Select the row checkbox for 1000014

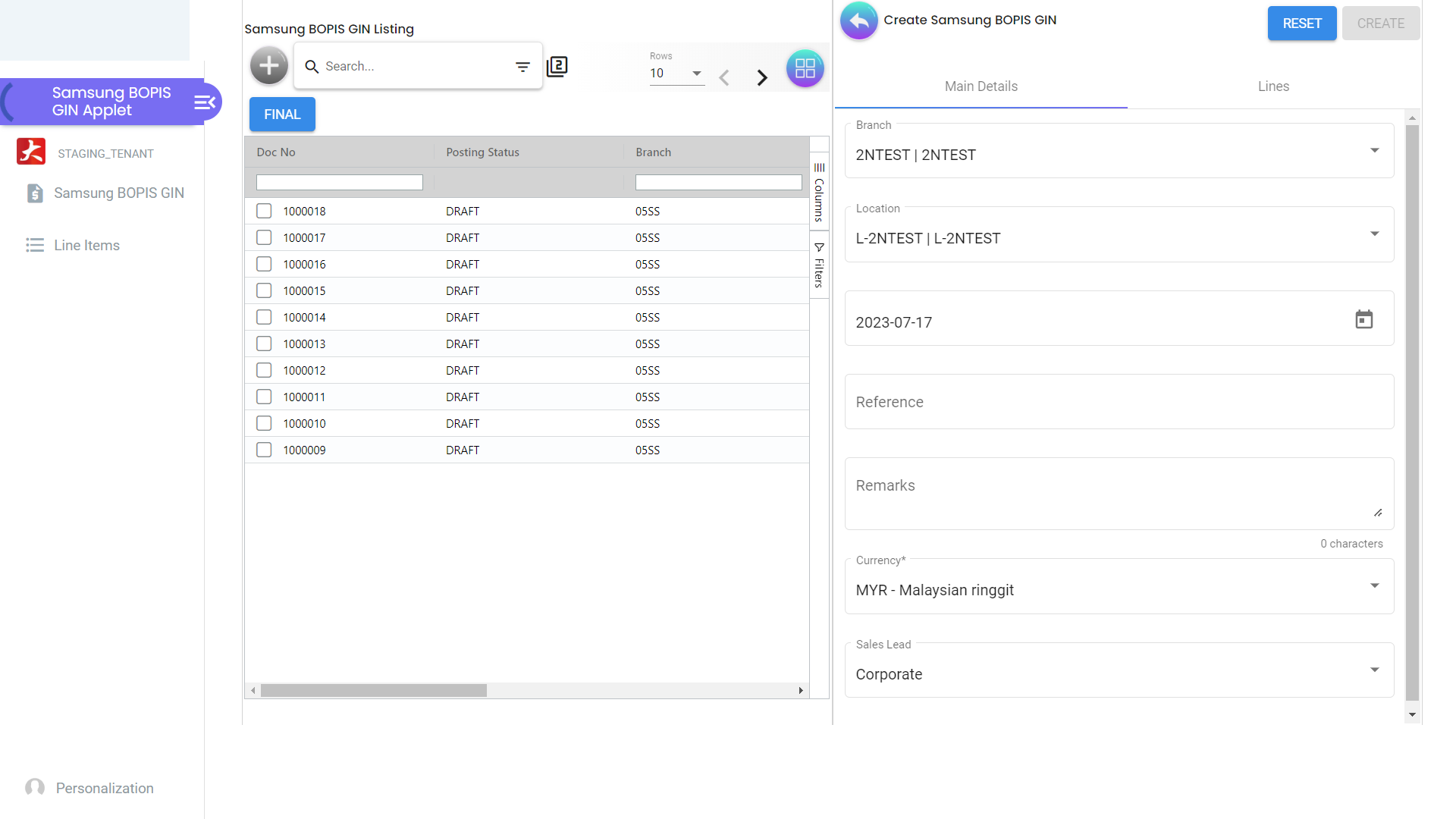(264, 317)
